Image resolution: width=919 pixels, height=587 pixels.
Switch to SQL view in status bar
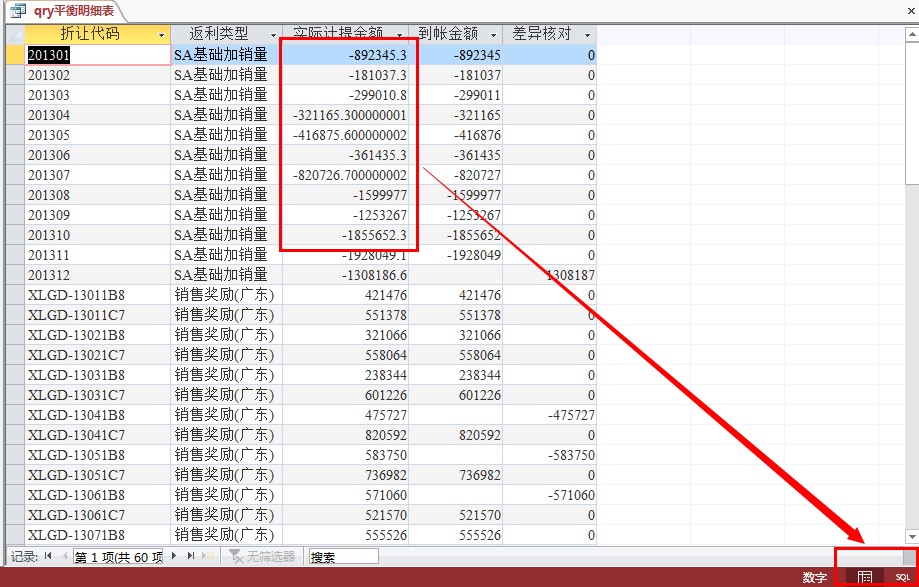coord(902,577)
